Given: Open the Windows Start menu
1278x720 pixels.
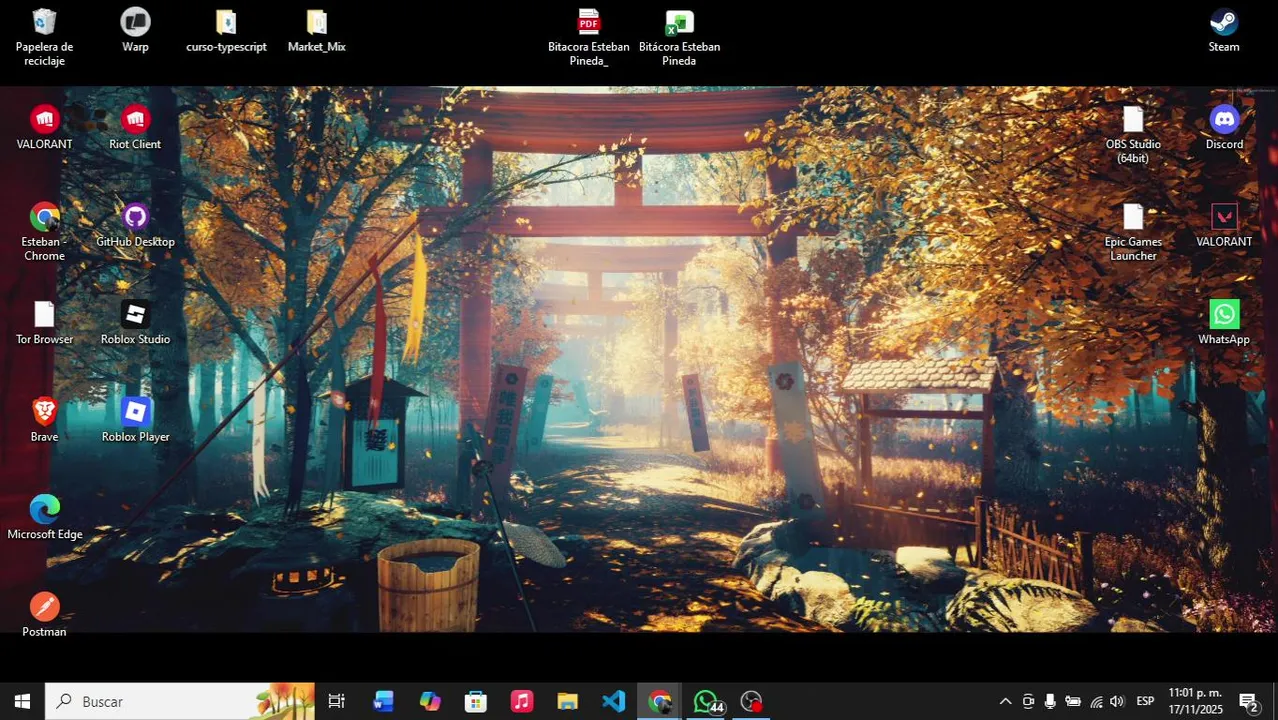Looking at the screenshot, I should 22,701.
